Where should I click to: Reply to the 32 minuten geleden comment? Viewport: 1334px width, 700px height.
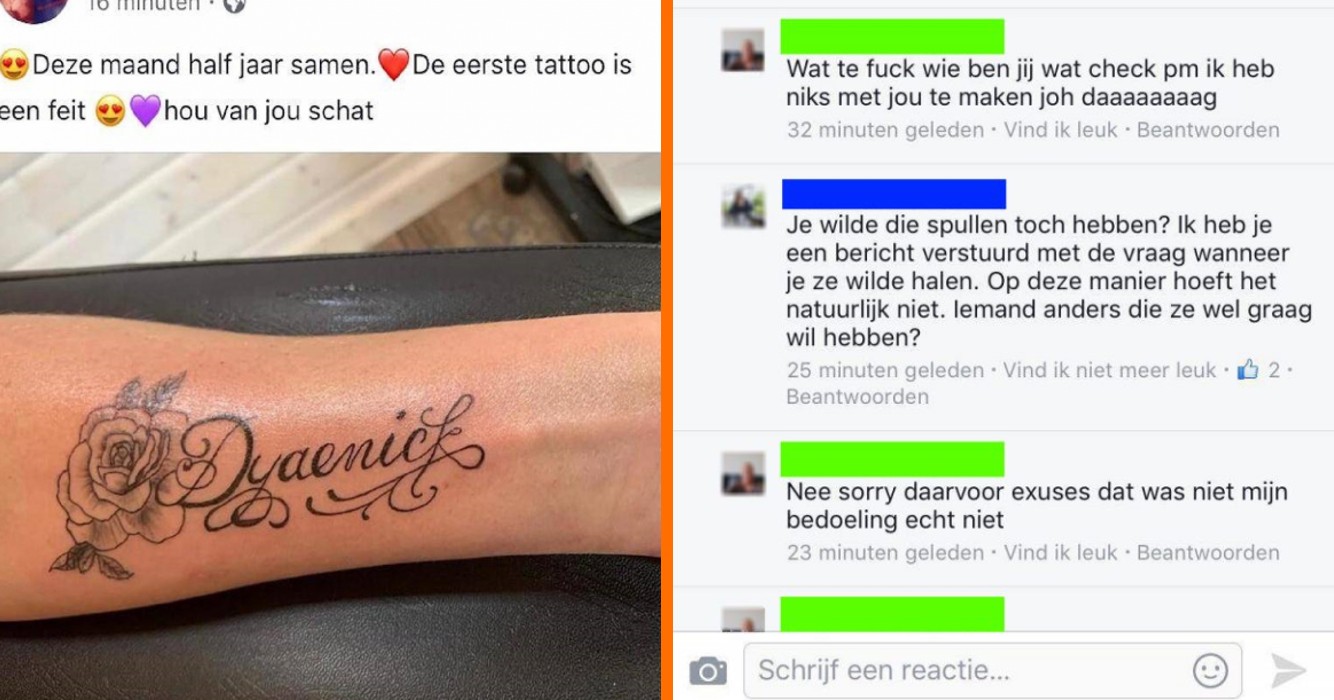pyautogui.click(x=1208, y=130)
